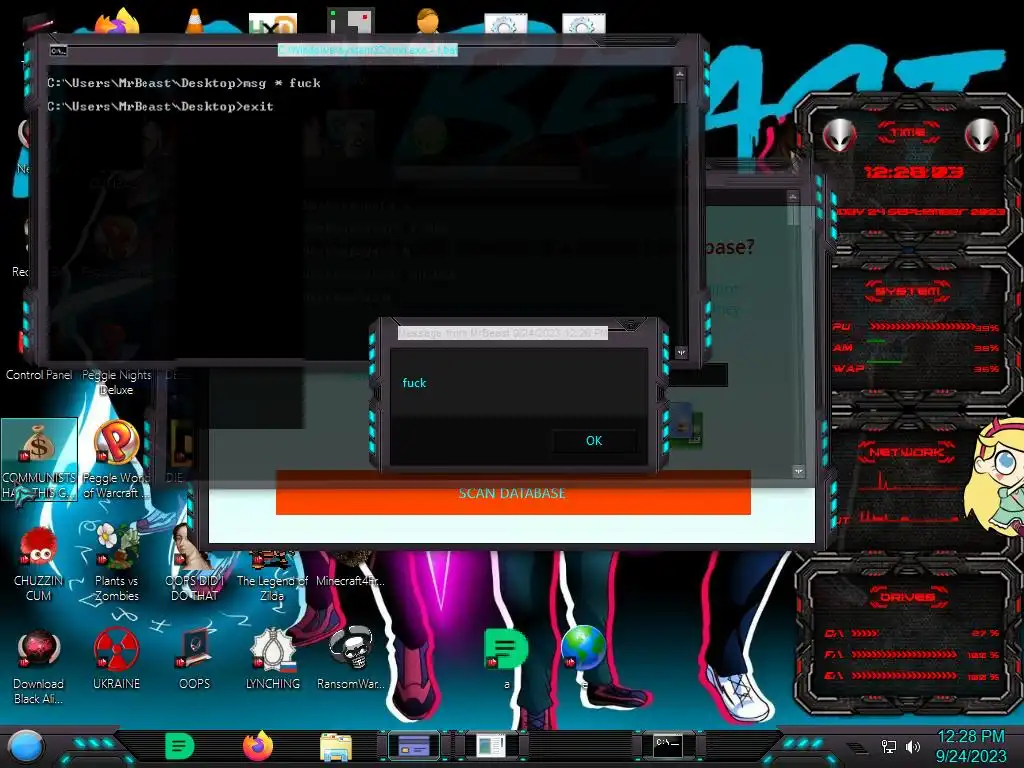The image size is (1024, 768).
Task: Click the NETWORK widget header
Action: (907, 452)
